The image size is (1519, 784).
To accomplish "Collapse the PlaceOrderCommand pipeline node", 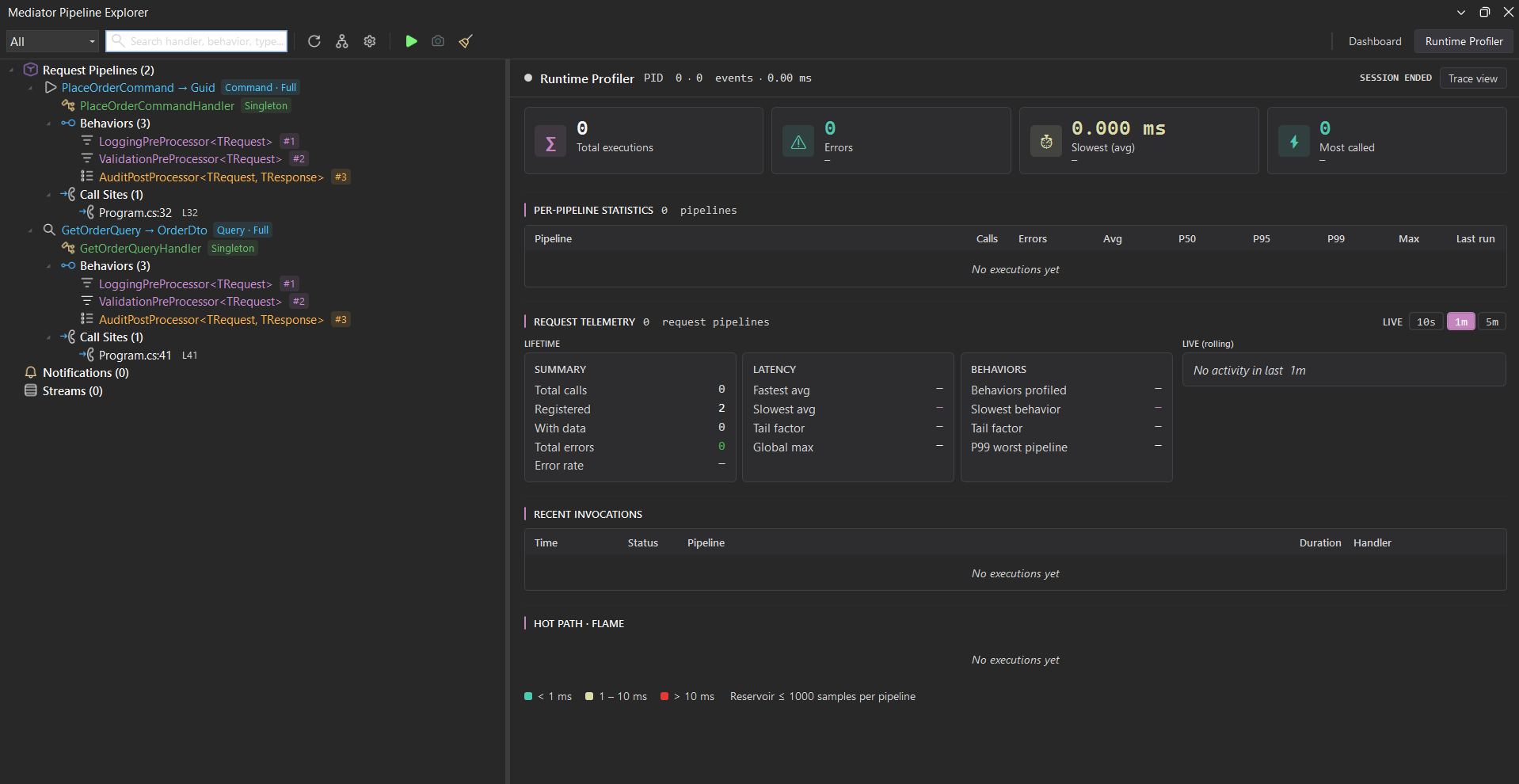I will pyautogui.click(x=30, y=87).
